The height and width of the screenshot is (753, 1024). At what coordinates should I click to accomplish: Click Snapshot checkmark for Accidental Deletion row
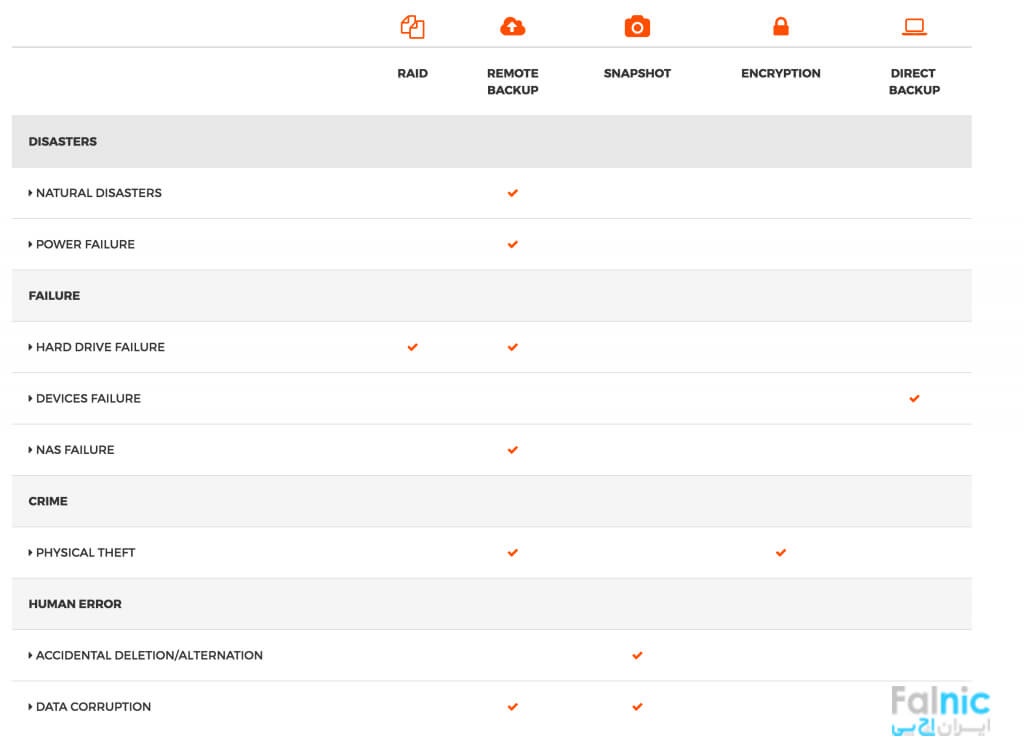[637, 655]
